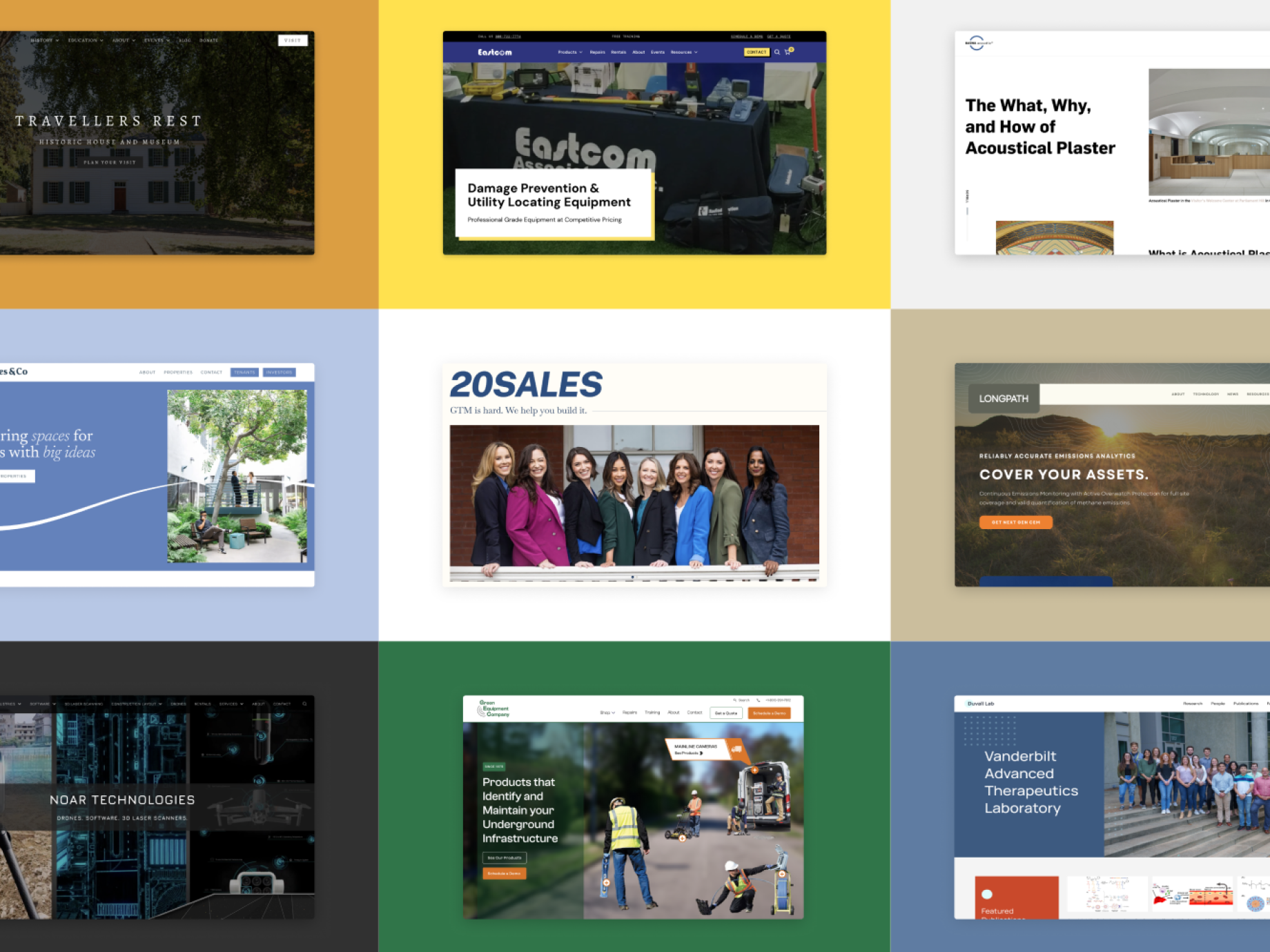Click the VISIT button on Travellers Rest
This screenshot has height=952, width=1270.
[x=293, y=40]
